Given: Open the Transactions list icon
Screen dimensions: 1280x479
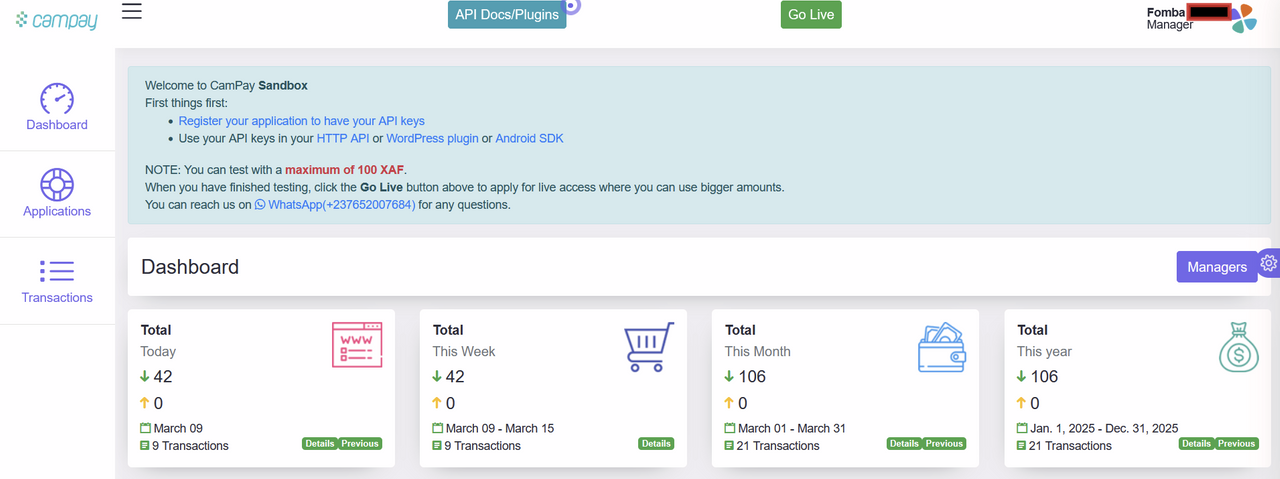Looking at the screenshot, I should pyautogui.click(x=57, y=271).
